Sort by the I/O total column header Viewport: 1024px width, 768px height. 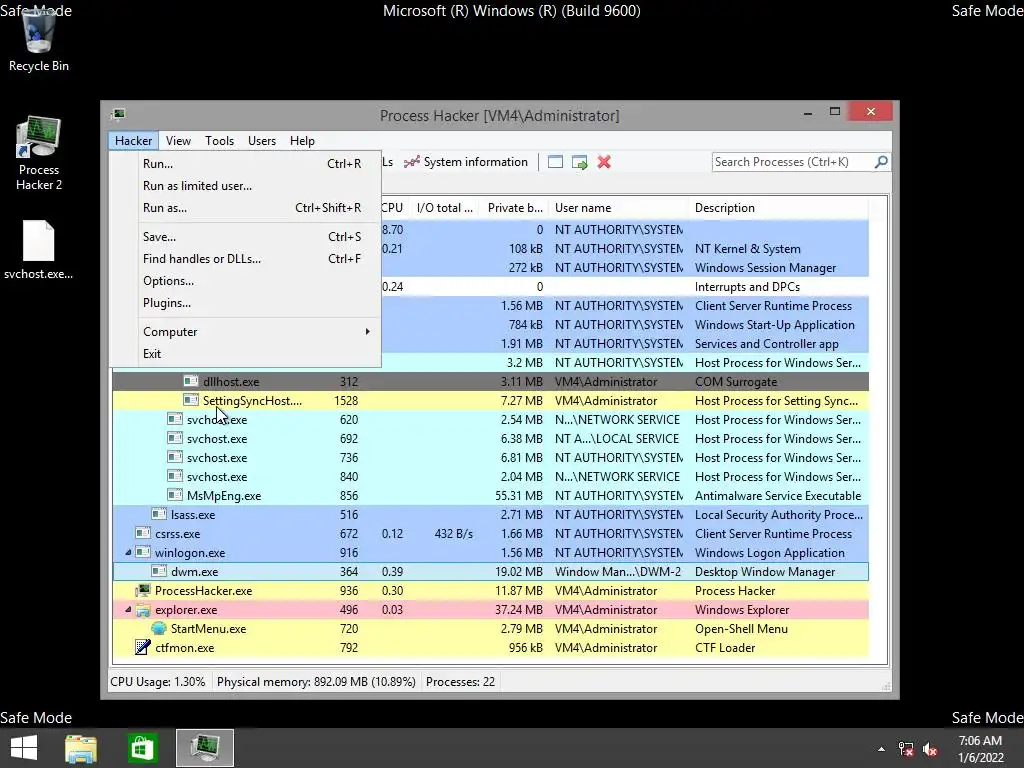(x=445, y=208)
